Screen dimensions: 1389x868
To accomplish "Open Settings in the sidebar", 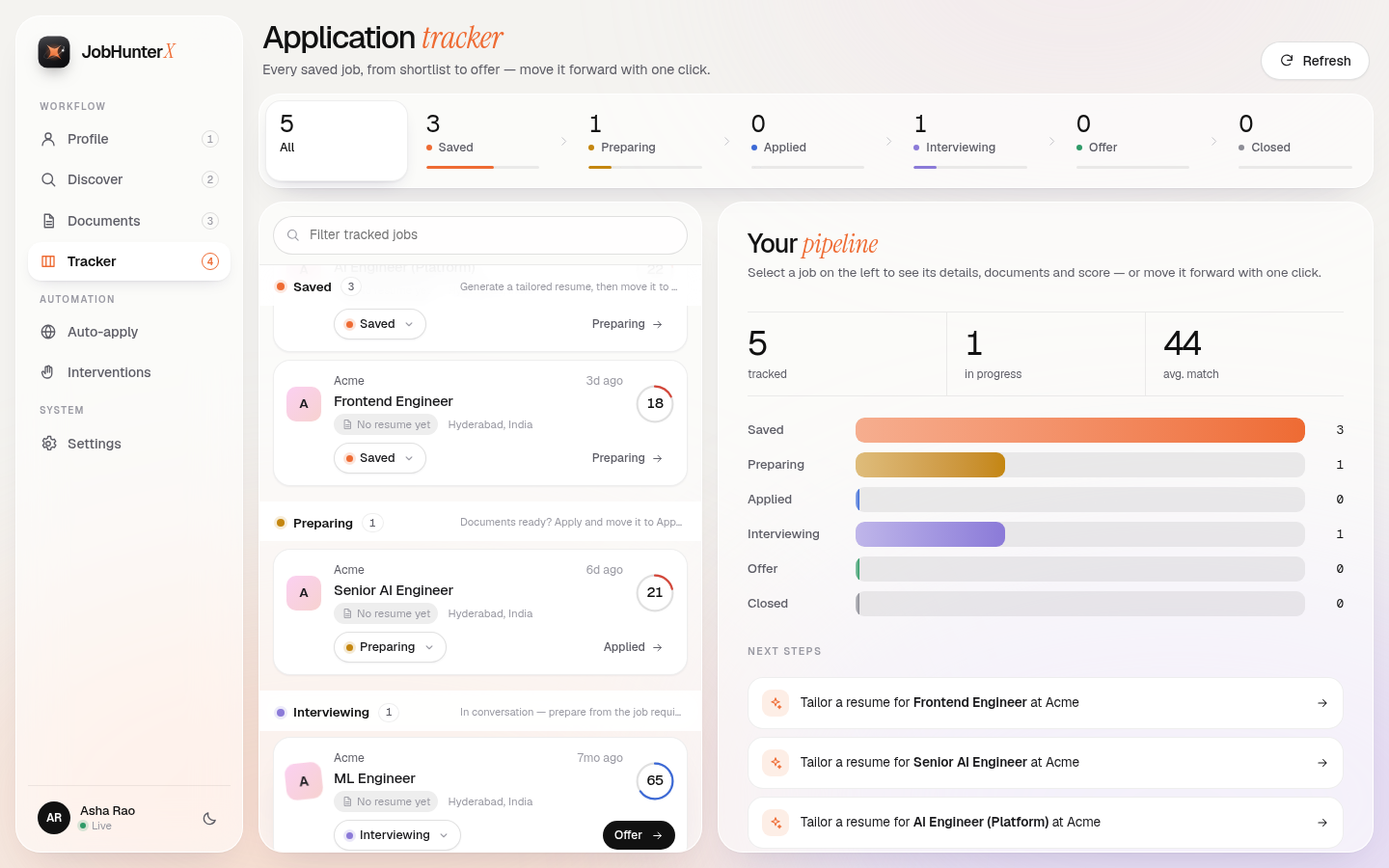I will 129,444.
